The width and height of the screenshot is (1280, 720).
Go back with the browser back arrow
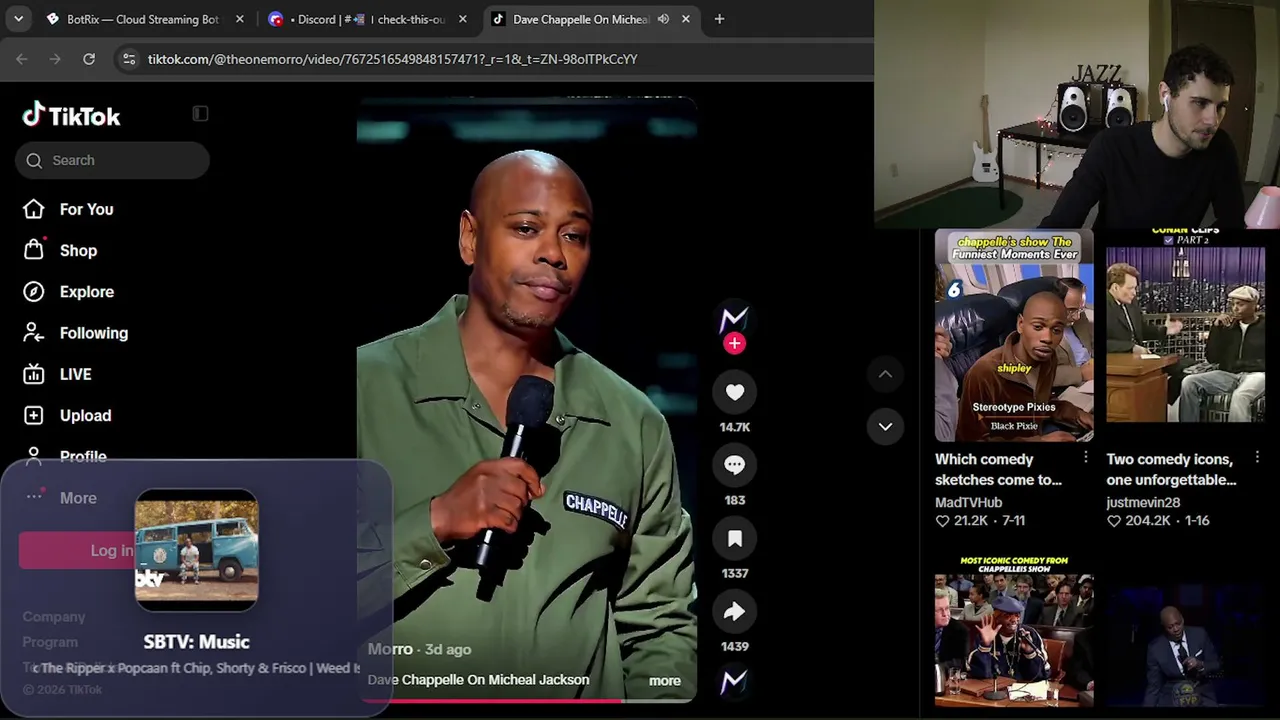click(22, 59)
